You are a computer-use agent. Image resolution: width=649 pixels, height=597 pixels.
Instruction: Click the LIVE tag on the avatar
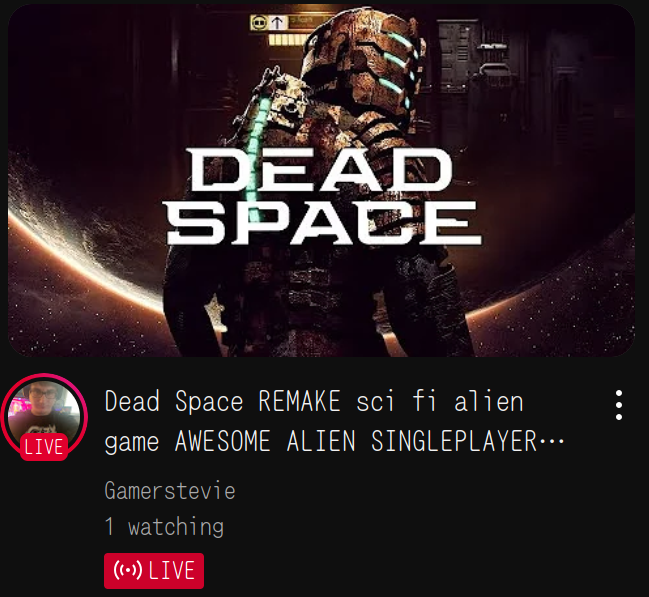tap(44, 447)
